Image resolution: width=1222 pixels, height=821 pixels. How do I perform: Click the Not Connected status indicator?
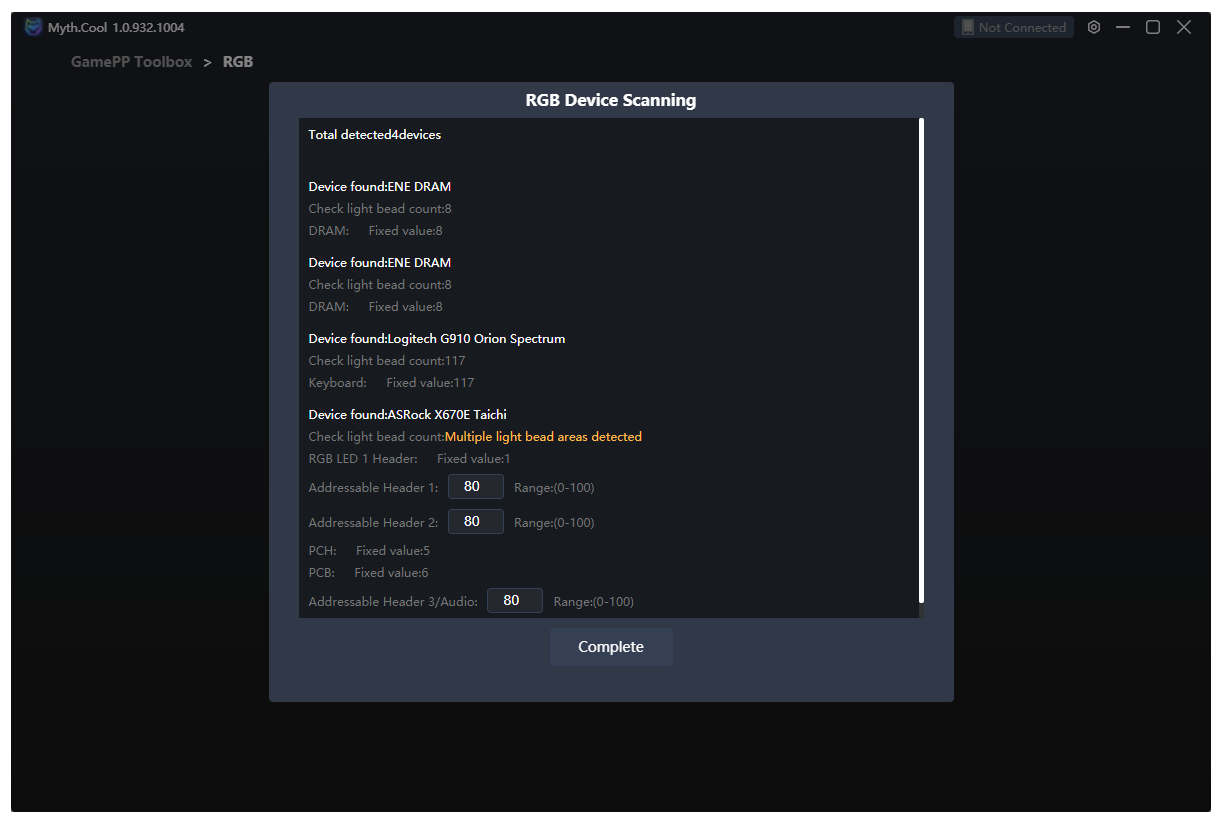[1014, 27]
